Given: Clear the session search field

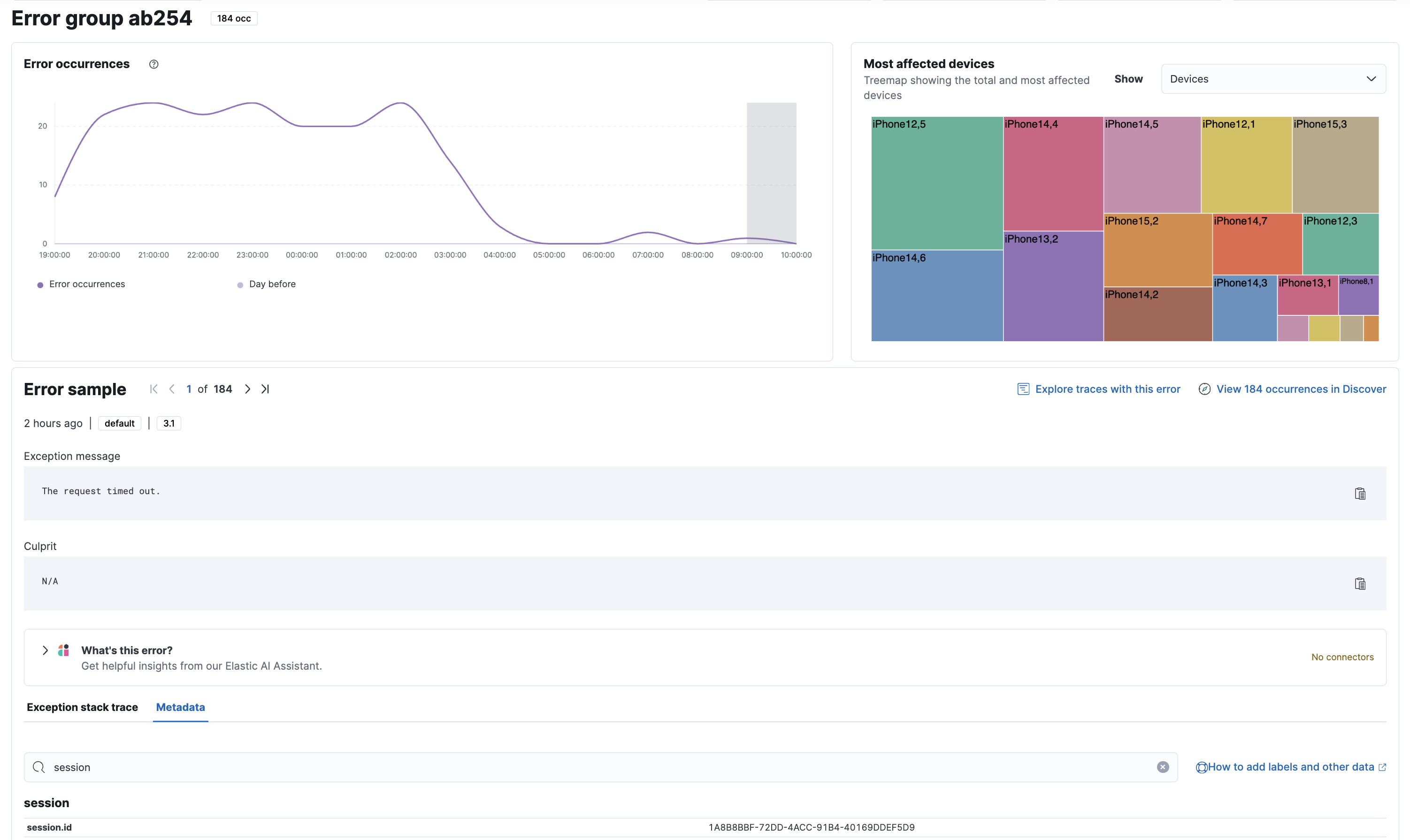Looking at the screenshot, I should tap(1163, 767).
